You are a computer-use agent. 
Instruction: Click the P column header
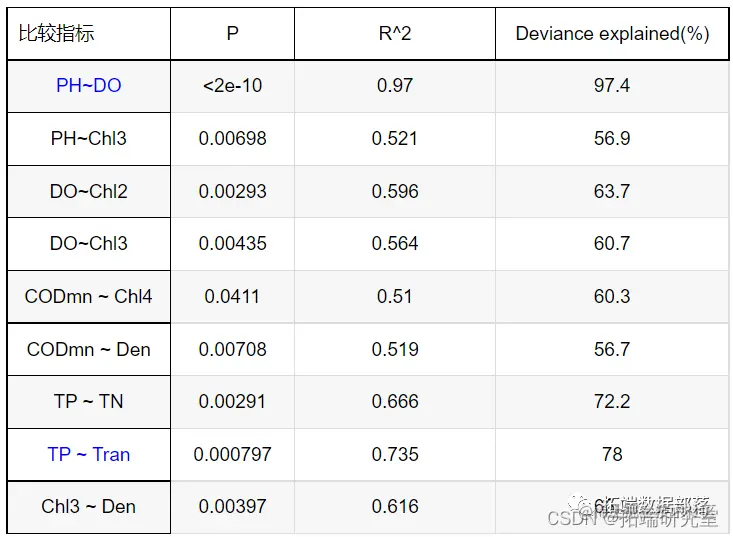pyautogui.click(x=232, y=33)
